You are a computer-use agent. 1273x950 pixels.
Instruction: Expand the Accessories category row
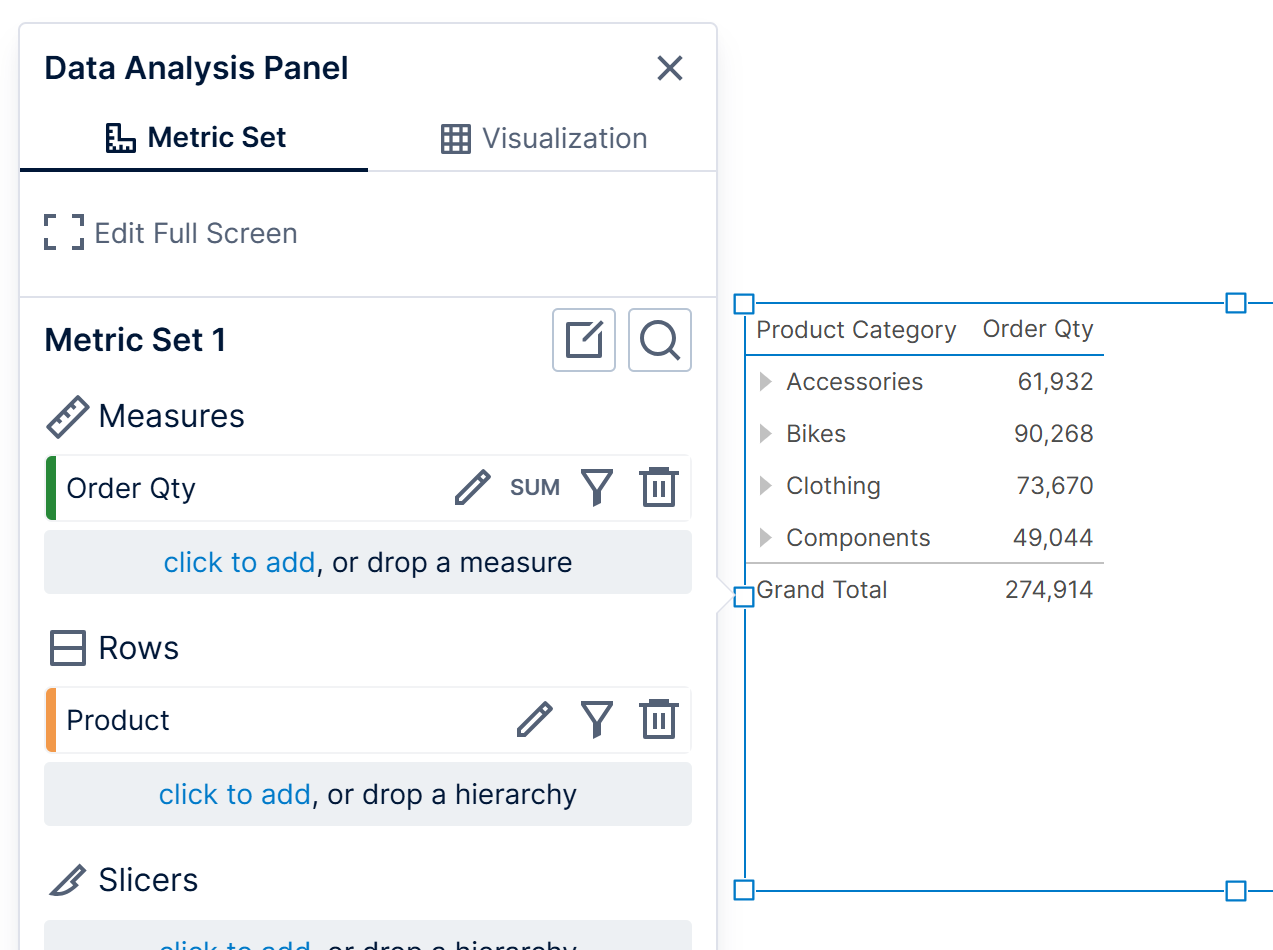point(766,381)
